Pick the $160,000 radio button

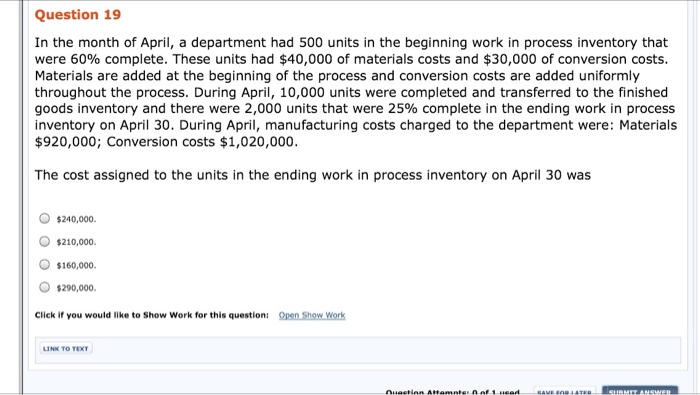[x=44, y=265]
